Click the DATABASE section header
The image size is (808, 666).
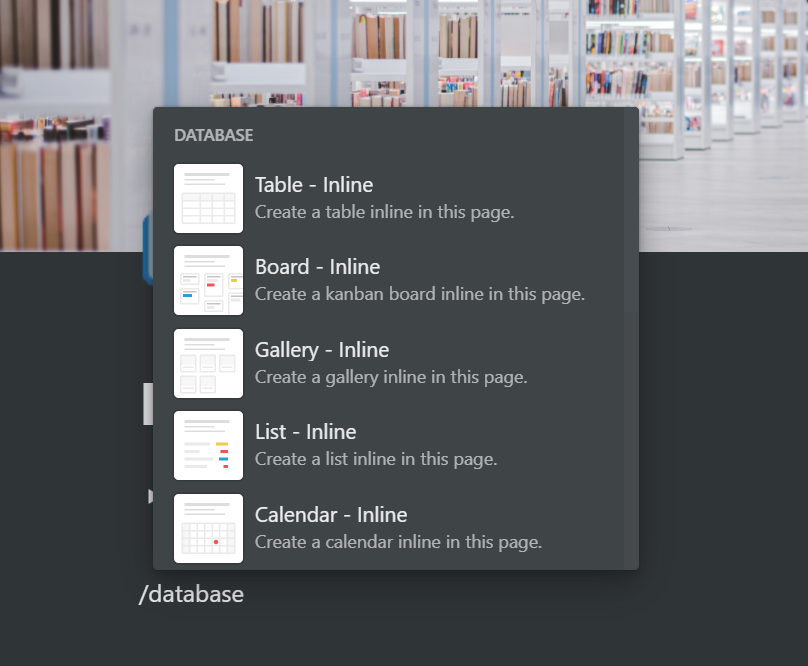pyautogui.click(x=213, y=135)
